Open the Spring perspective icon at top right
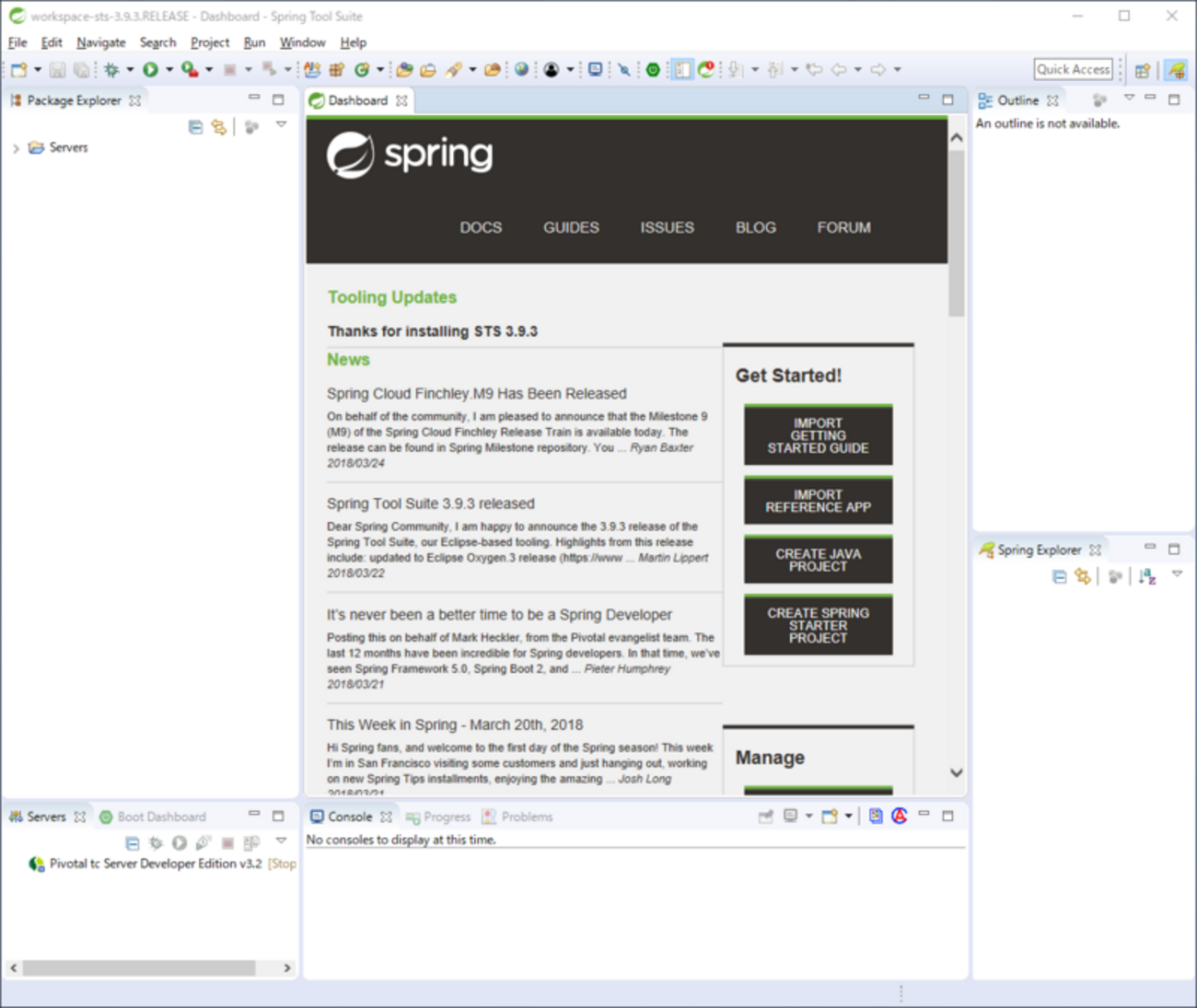Viewport: 1197px width, 1008px height. pyautogui.click(x=1176, y=70)
